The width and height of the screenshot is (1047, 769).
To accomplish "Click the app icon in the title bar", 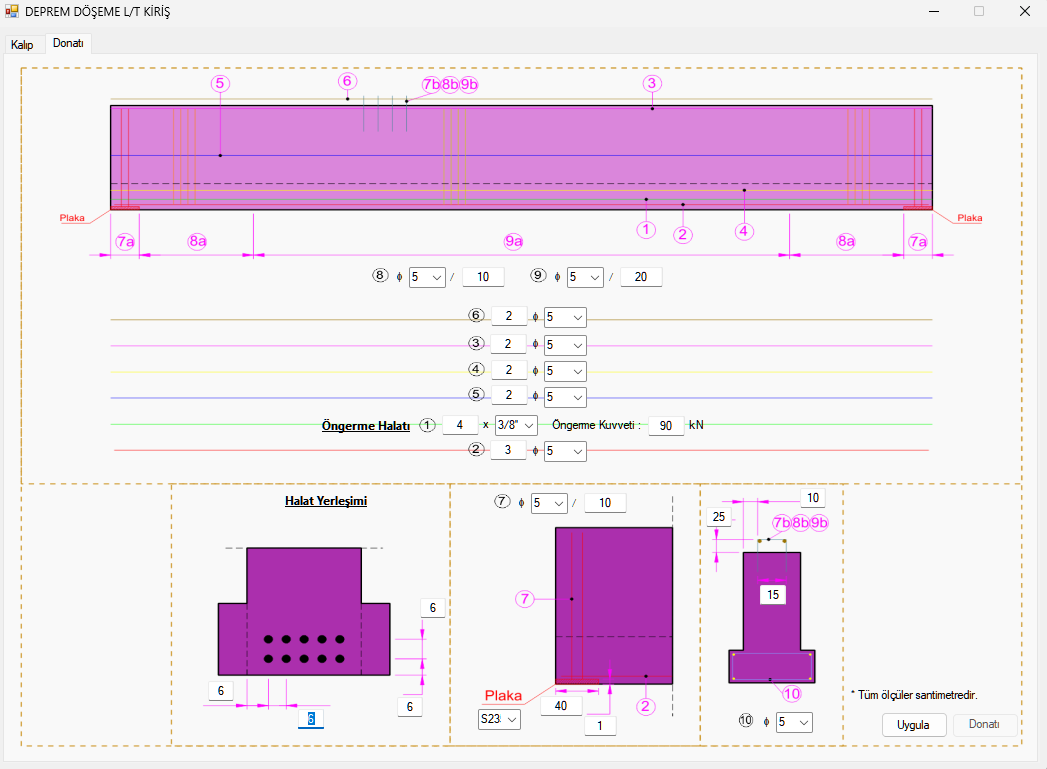I will coord(12,12).
